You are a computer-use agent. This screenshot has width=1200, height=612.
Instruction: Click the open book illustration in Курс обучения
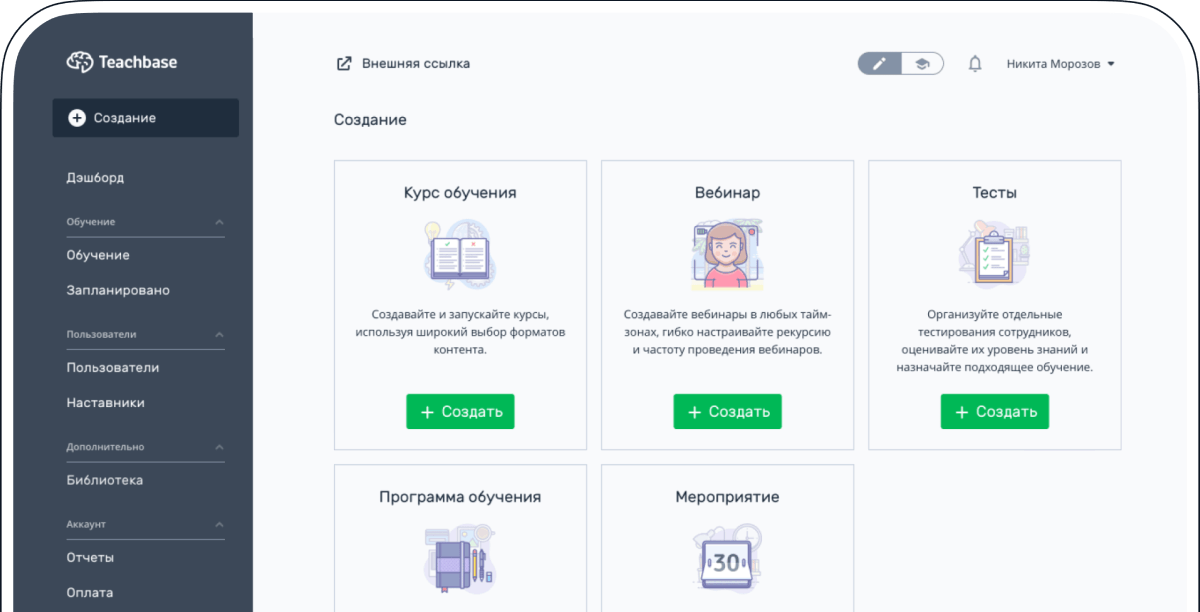[x=459, y=253]
